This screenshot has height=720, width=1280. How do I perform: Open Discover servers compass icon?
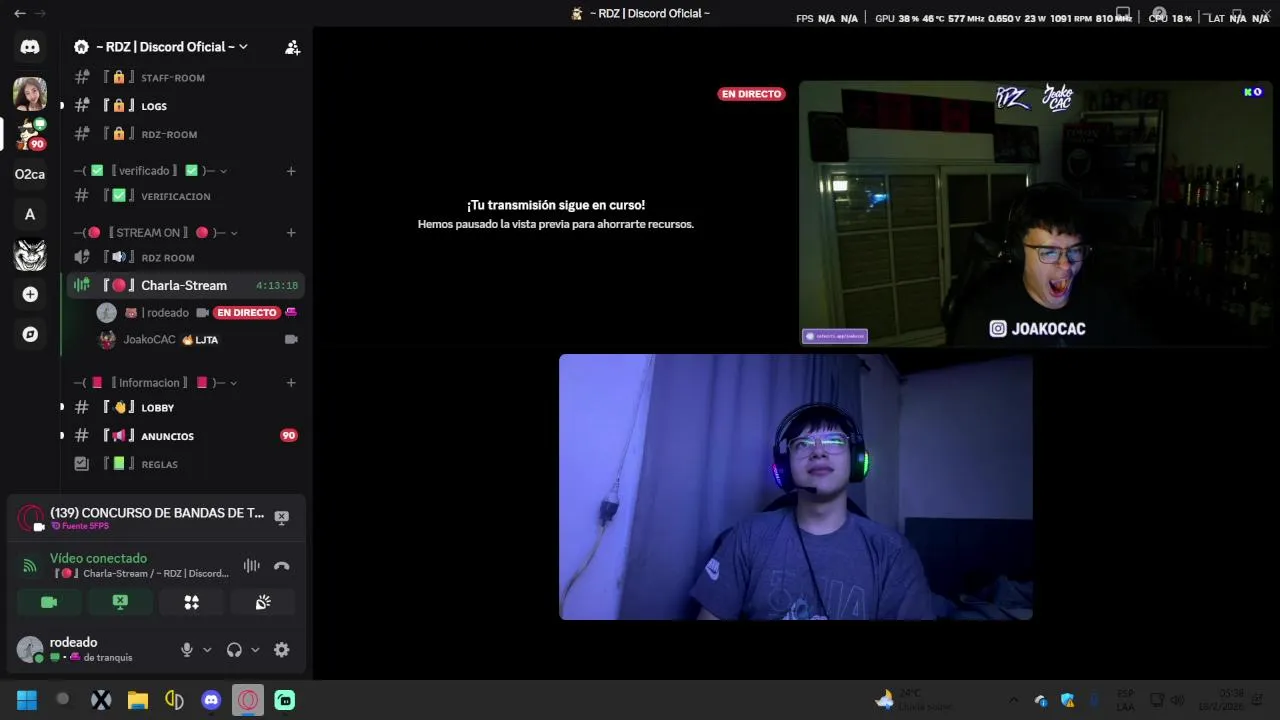click(30, 334)
